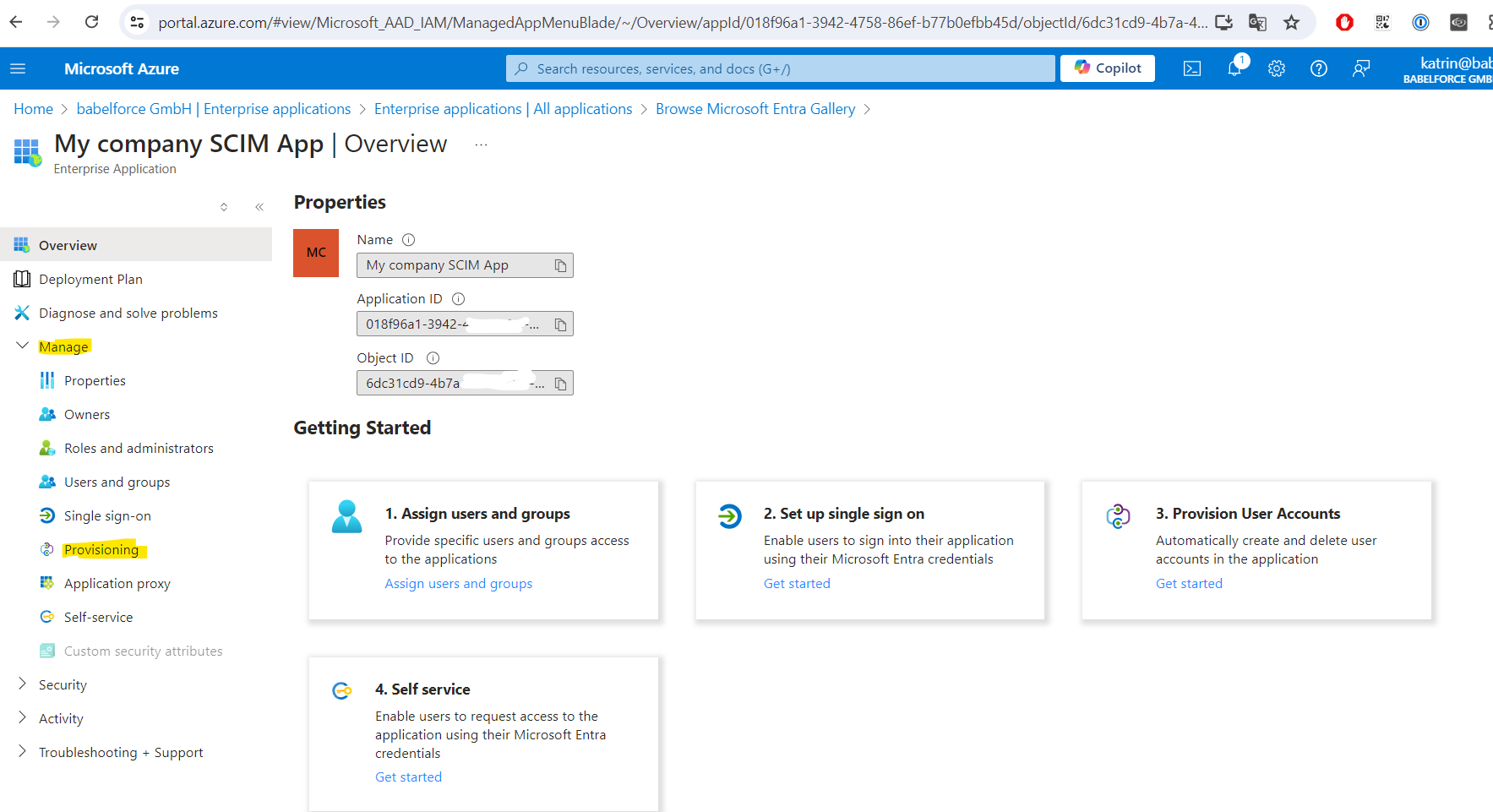Focus the Azure search resources box
The width and height of the screenshot is (1493, 812).
(x=781, y=68)
